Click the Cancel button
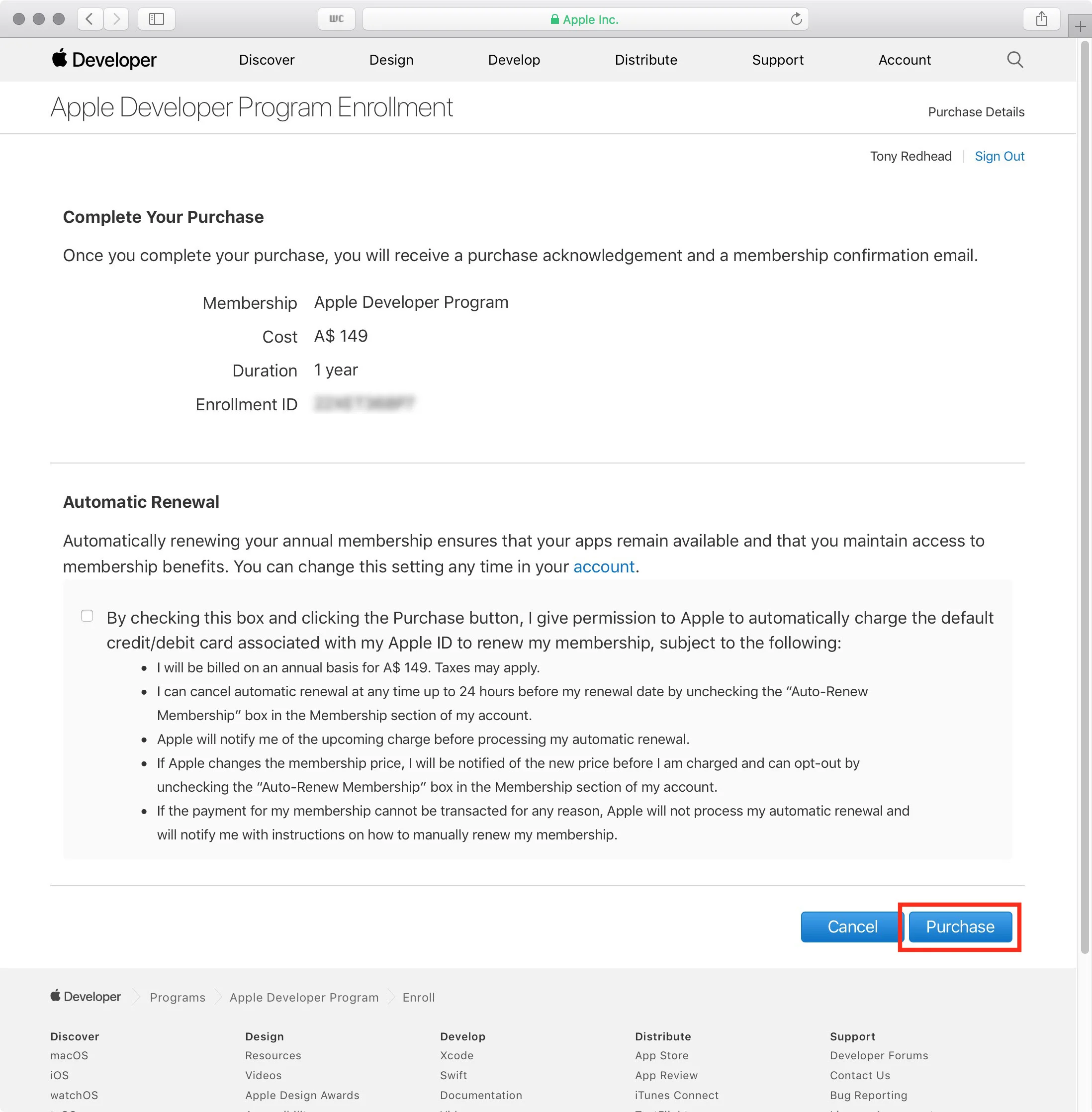Viewport: 1092px width, 1112px height. [852, 927]
